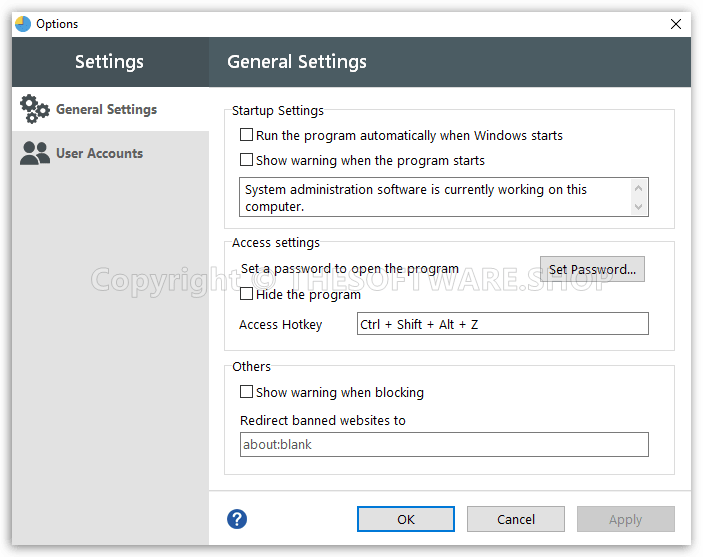Screen dimensions: 703x557
Task: Switch to the User Accounts section
Action: [99, 153]
